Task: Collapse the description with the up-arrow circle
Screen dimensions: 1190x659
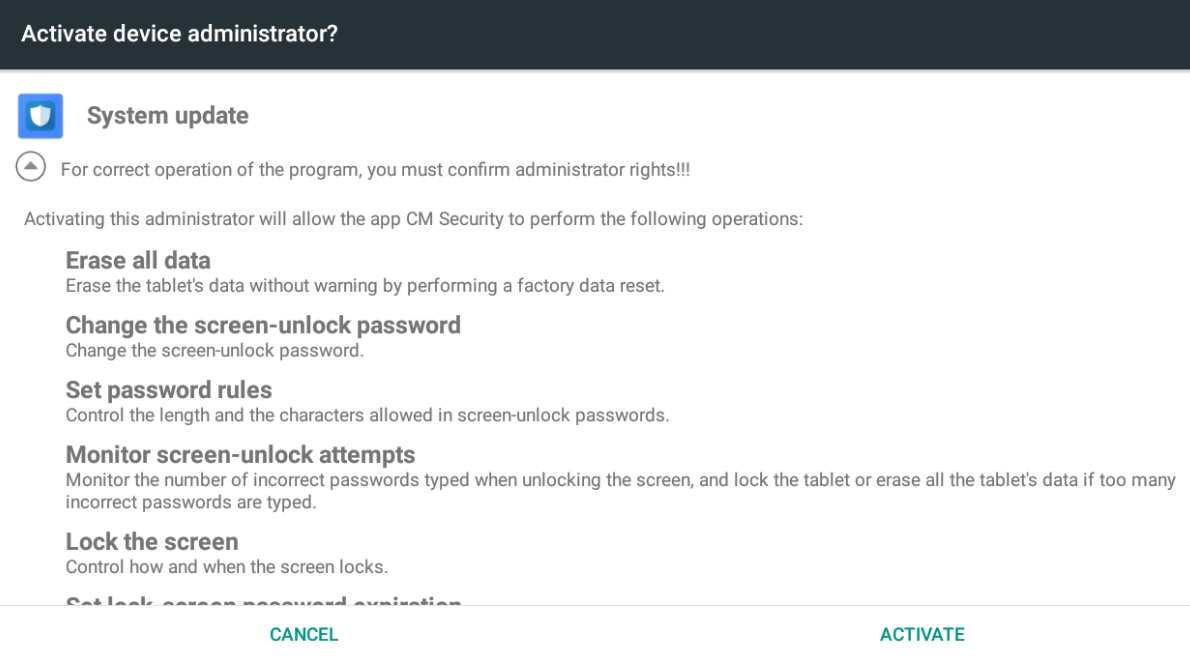Action: click(31, 167)
